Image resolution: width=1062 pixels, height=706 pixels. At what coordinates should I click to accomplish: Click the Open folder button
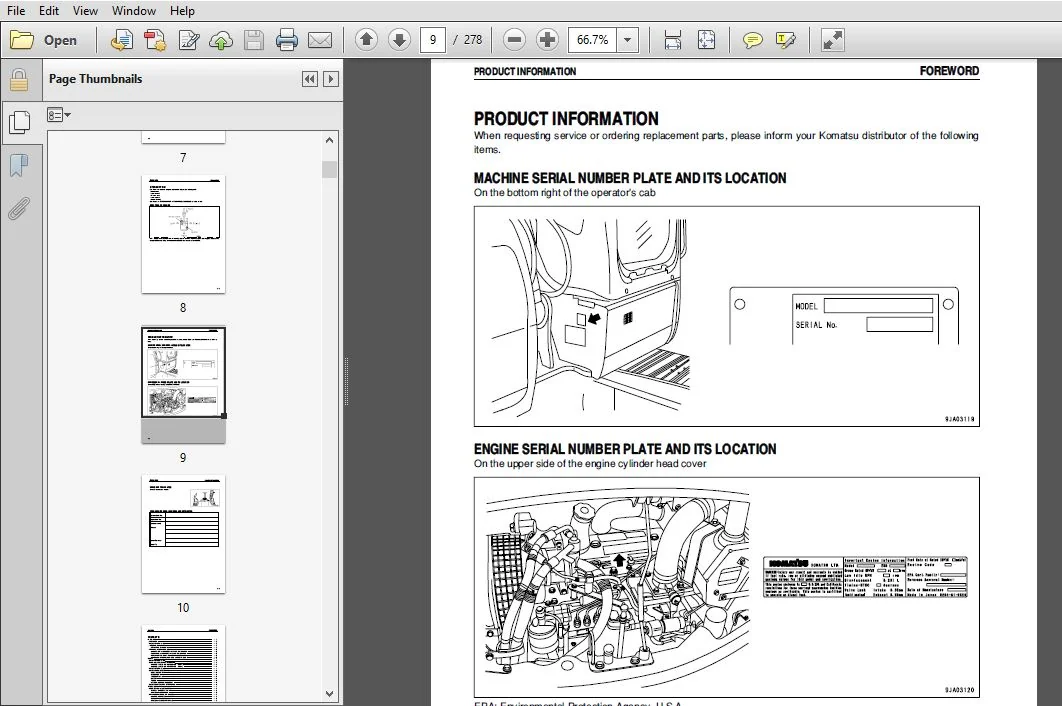tap(43, 40)
